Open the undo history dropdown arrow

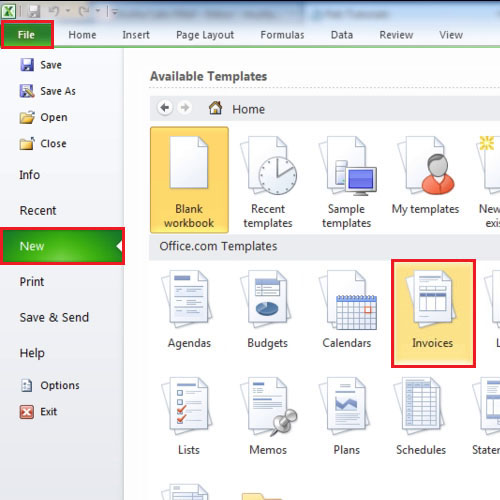point(68,11)
